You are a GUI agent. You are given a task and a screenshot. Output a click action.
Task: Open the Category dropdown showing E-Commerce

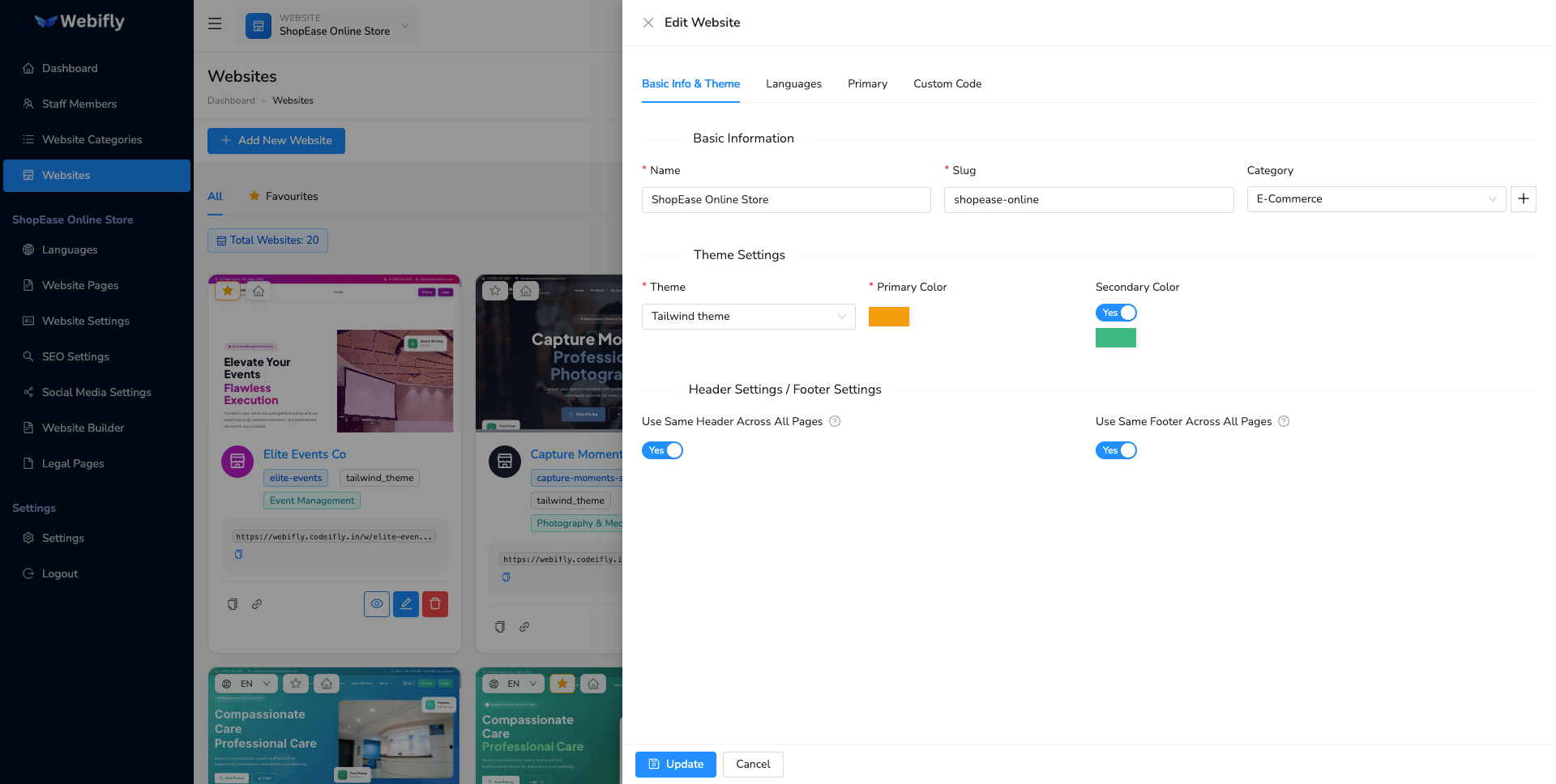(x=1375, y=199)
